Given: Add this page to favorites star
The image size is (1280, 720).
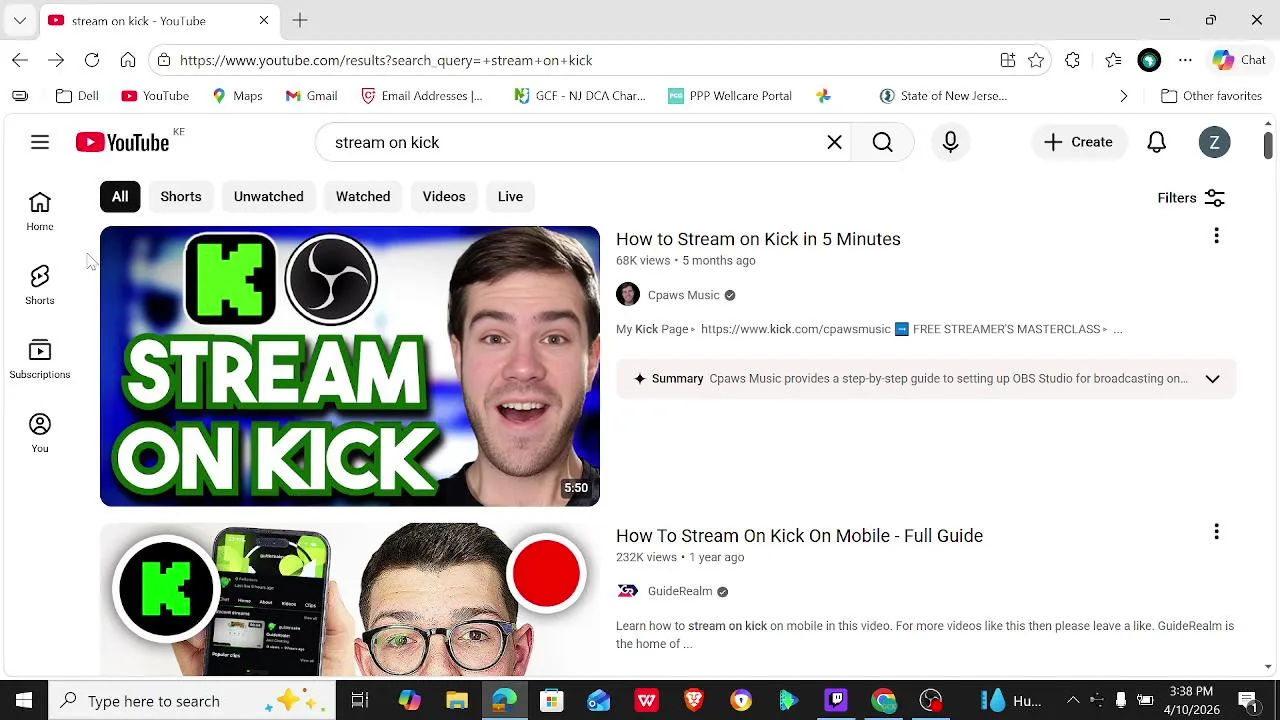Looking at the screenshot, I should pos(1036,60).
